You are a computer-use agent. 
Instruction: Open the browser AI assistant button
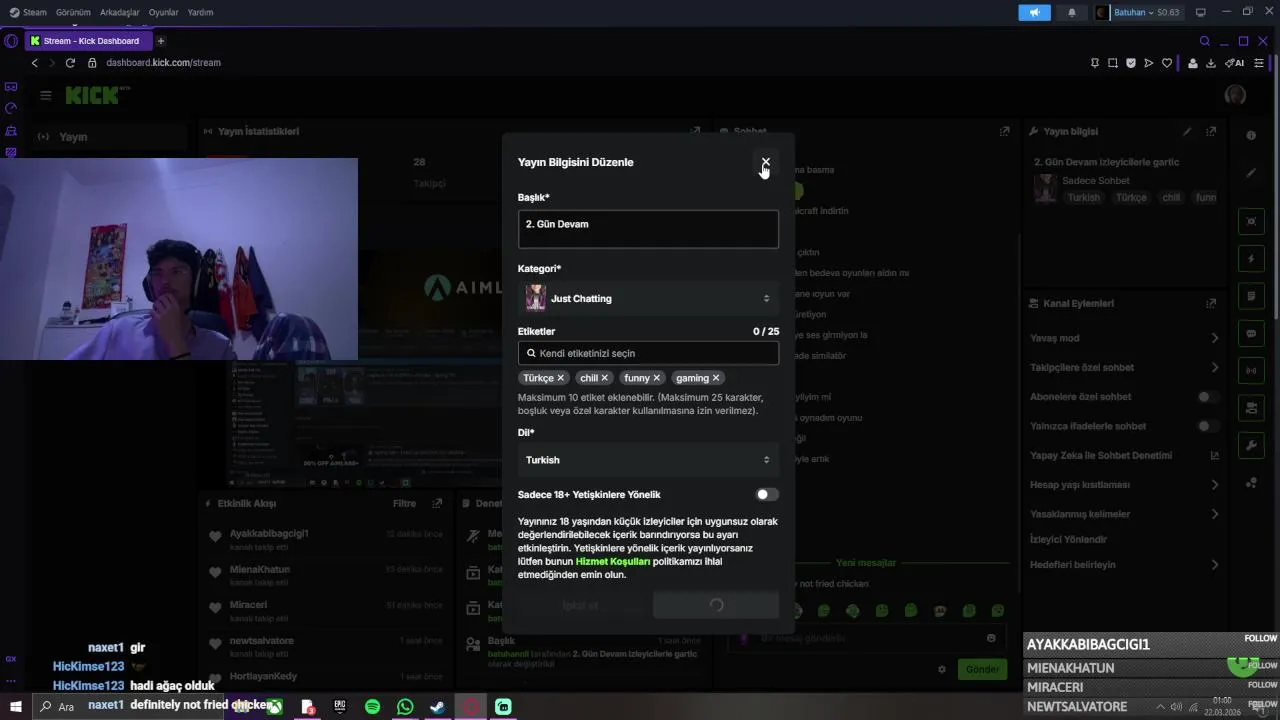pos(1235,63)
